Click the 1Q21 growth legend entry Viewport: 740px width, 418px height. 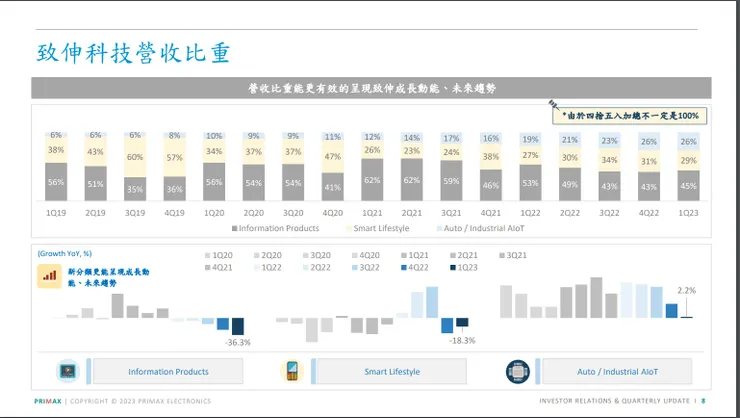(x=414, y=255)
